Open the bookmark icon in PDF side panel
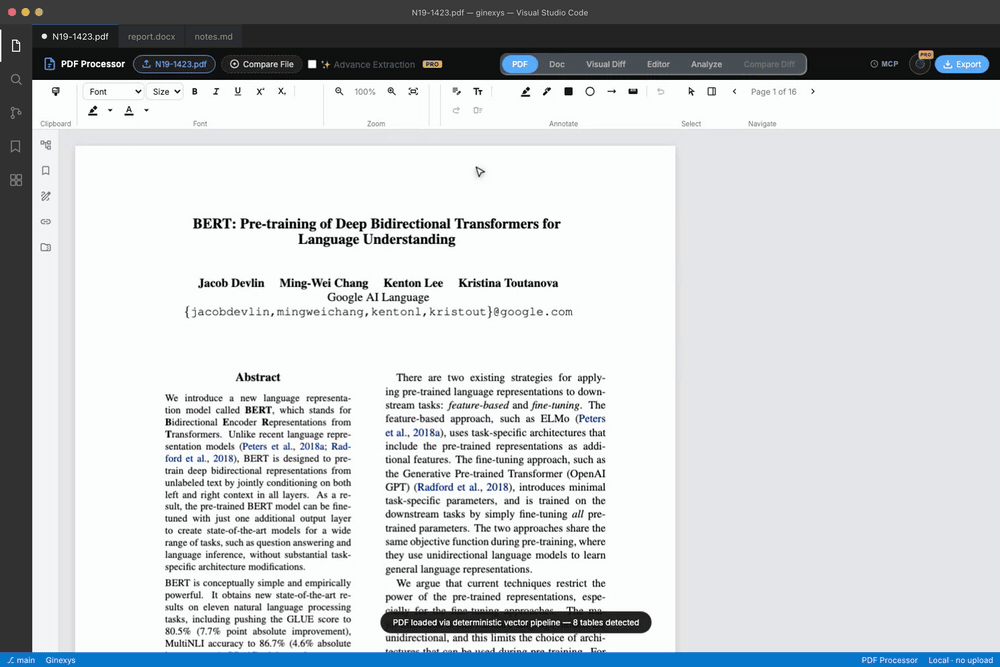This screenshot has height=667, width=1000. tap(46, 171)
